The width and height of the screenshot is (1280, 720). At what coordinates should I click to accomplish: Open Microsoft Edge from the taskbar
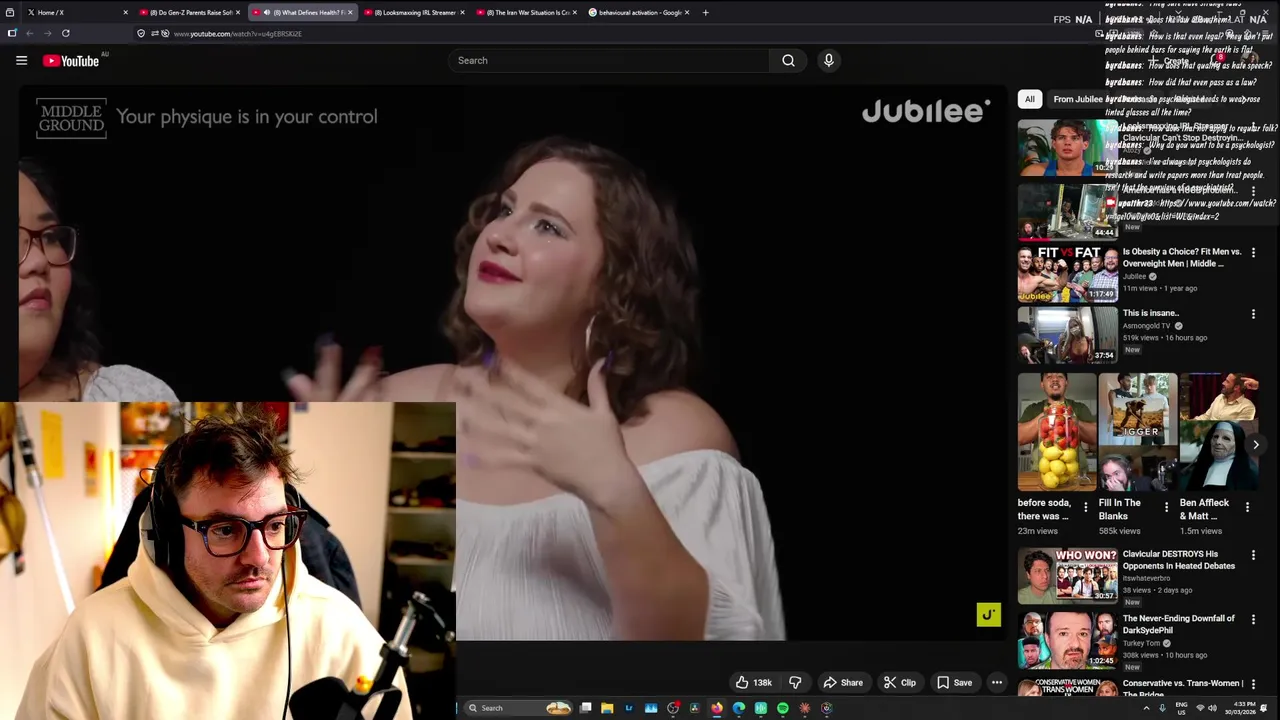[739, 708]
